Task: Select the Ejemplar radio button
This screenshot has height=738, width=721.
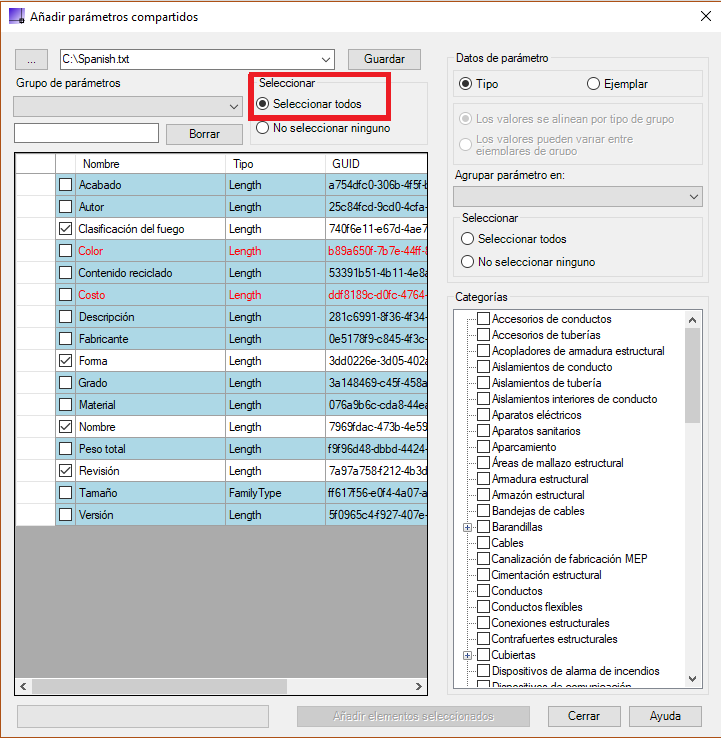Action: pos(593,84)
